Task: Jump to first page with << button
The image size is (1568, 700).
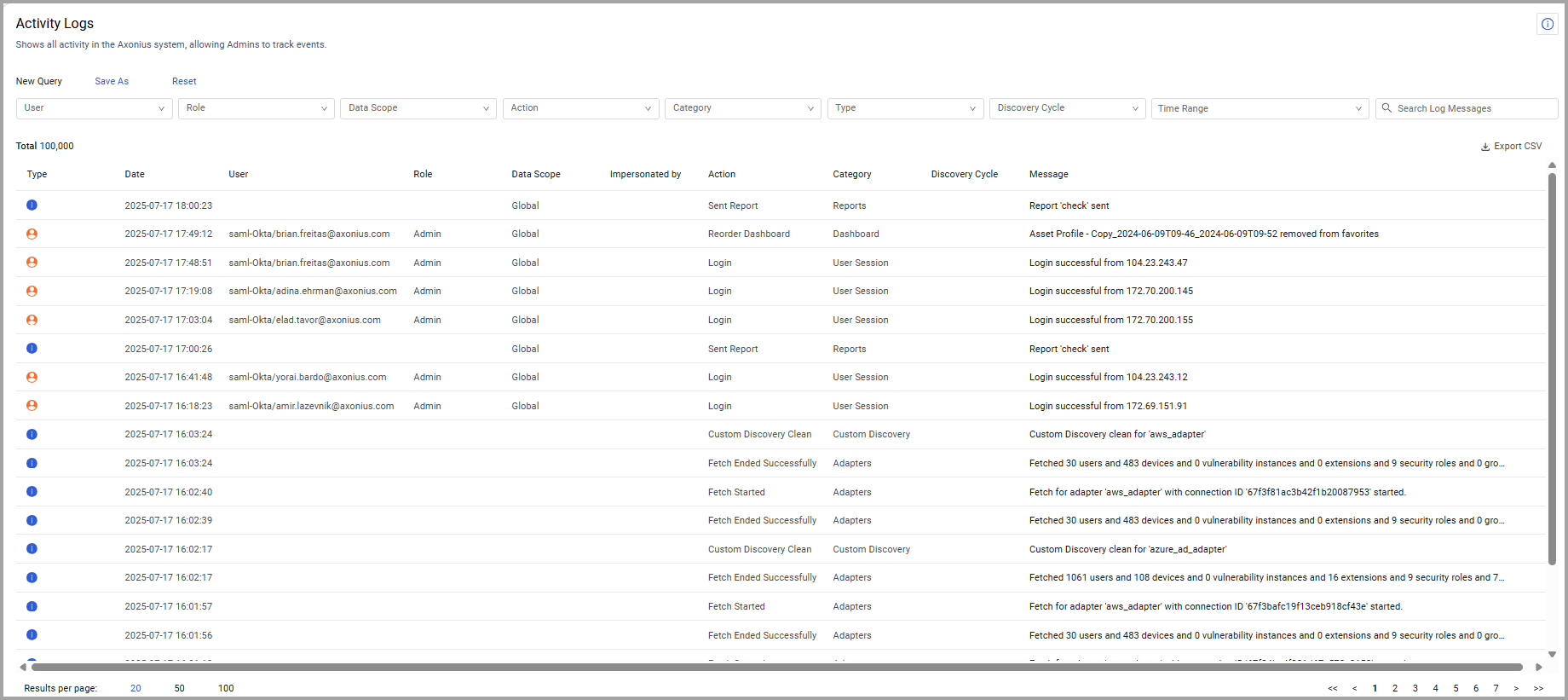Action: [1333, 688]
